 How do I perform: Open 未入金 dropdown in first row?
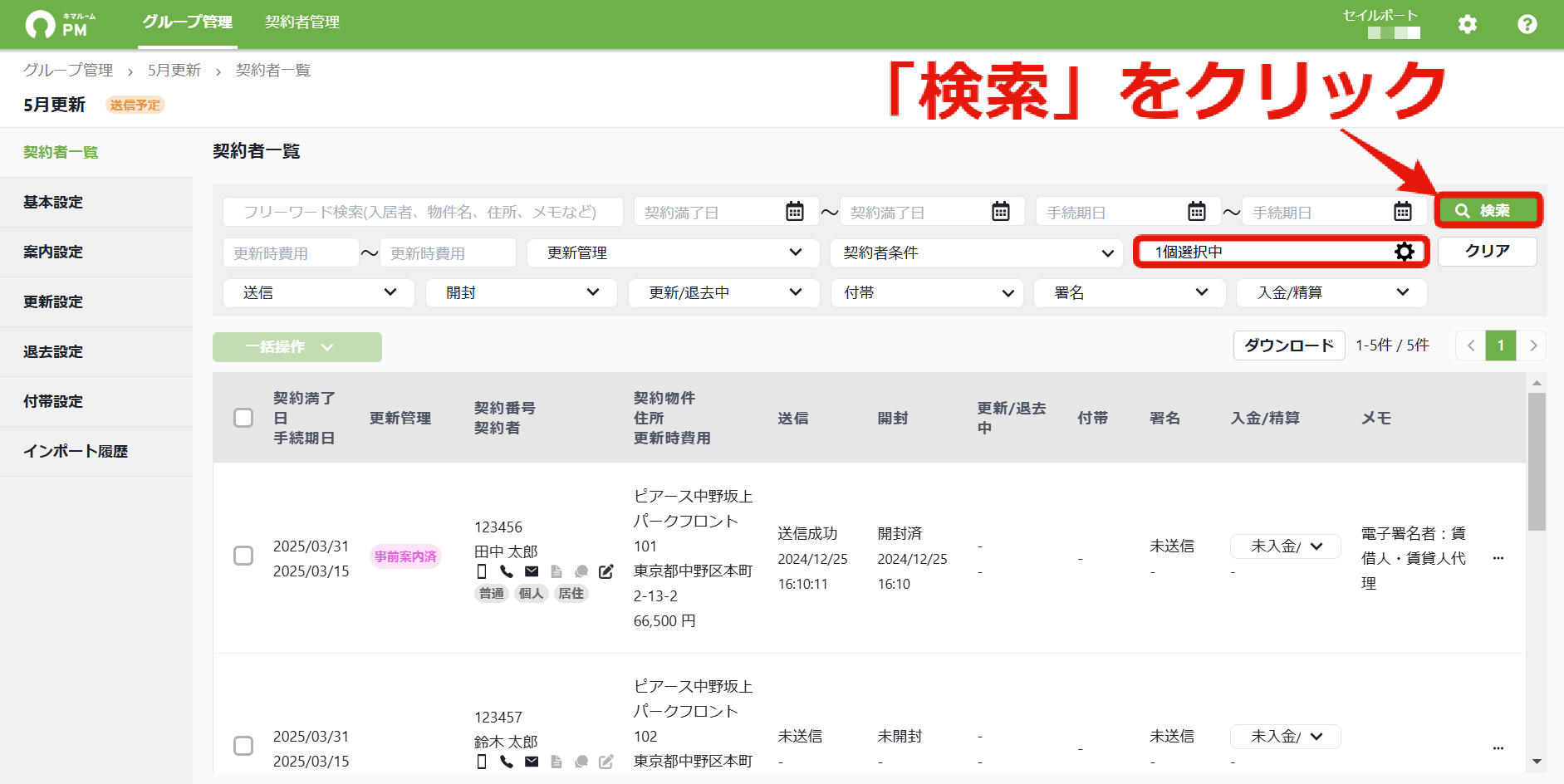(1286, 546)
